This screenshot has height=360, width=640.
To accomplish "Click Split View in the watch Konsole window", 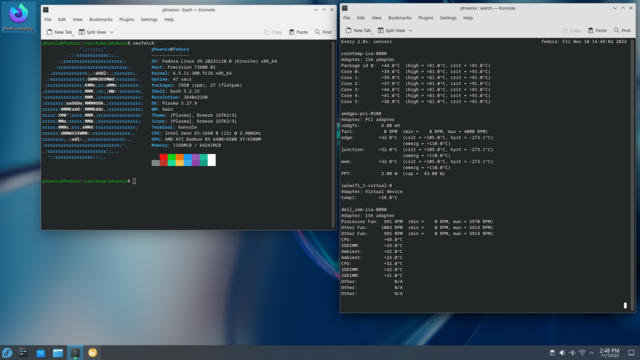I will tap(392, 30).
